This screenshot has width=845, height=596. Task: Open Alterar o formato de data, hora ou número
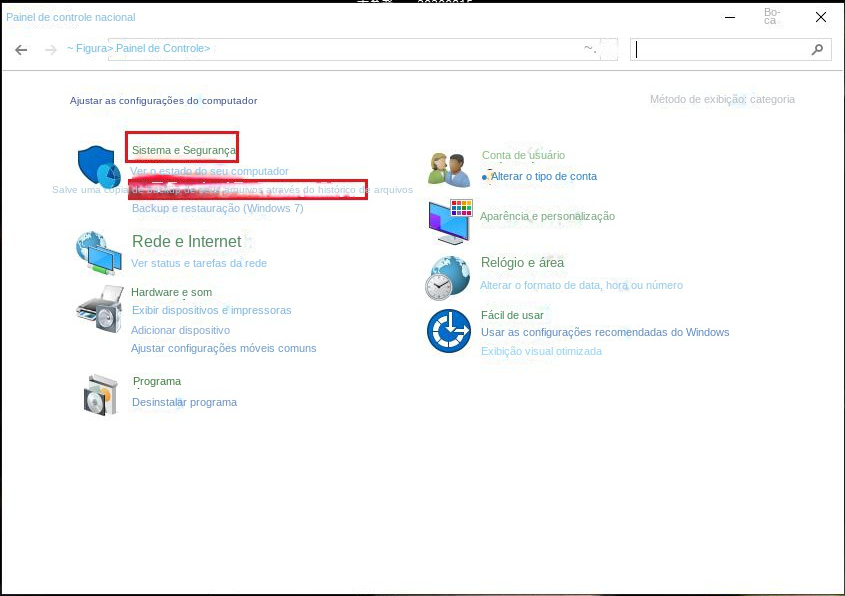(581, 285)
